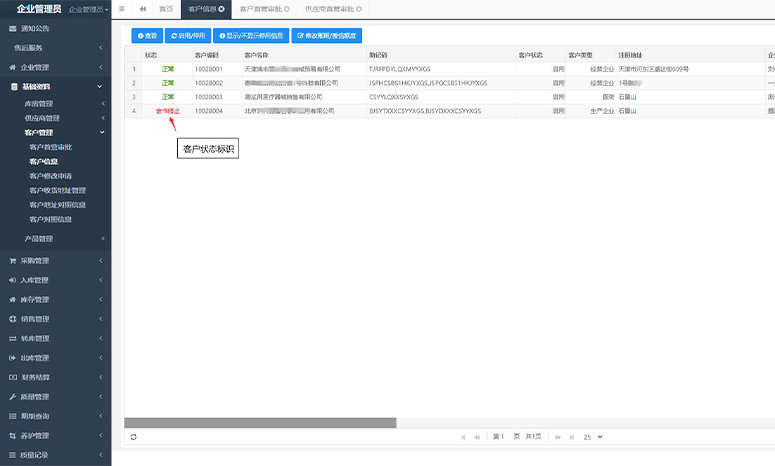This screenshot has height=466, width=775.
Task: Open 客户收货地址管理 in sidebar
Action: click(58, 190)
